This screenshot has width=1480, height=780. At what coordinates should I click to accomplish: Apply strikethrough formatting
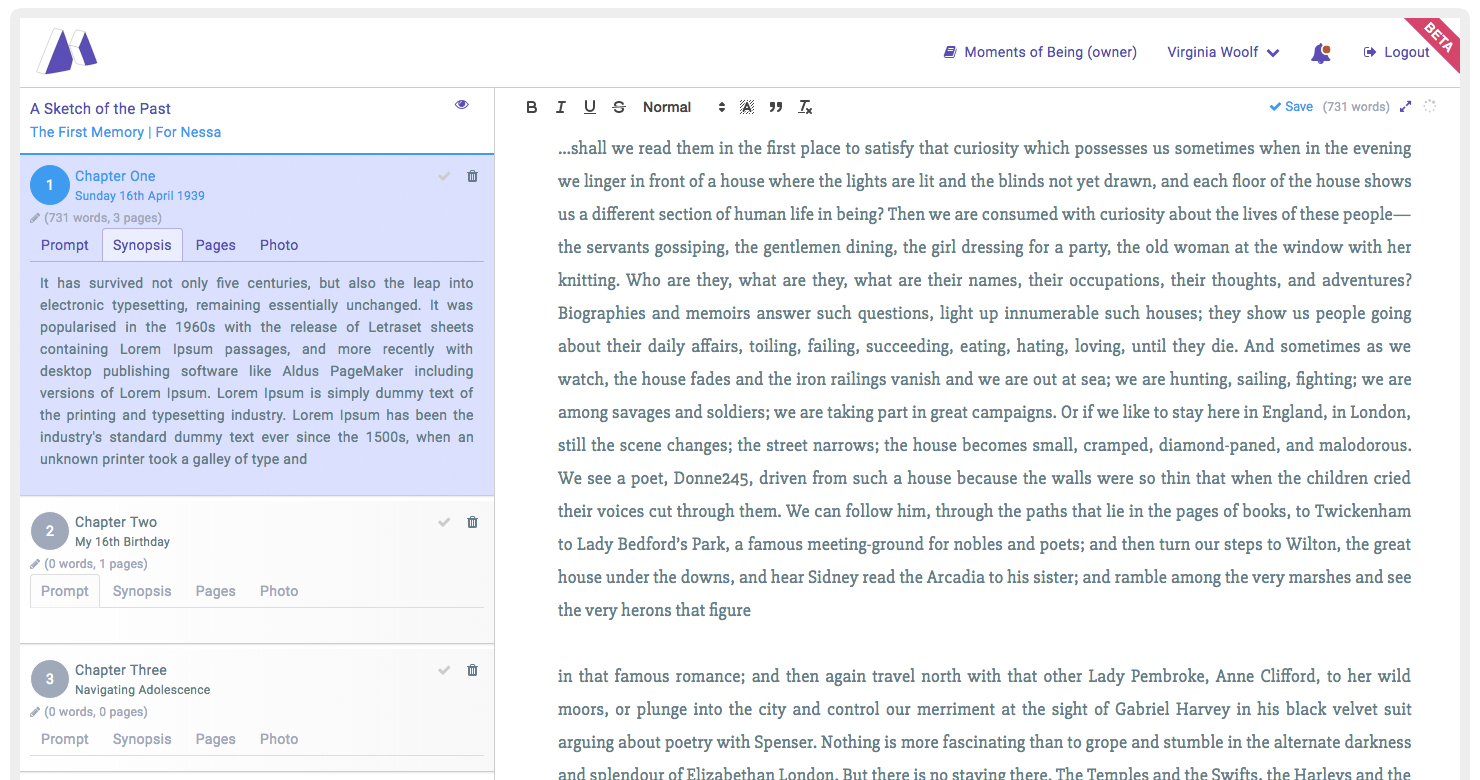(x=619, y=107)
